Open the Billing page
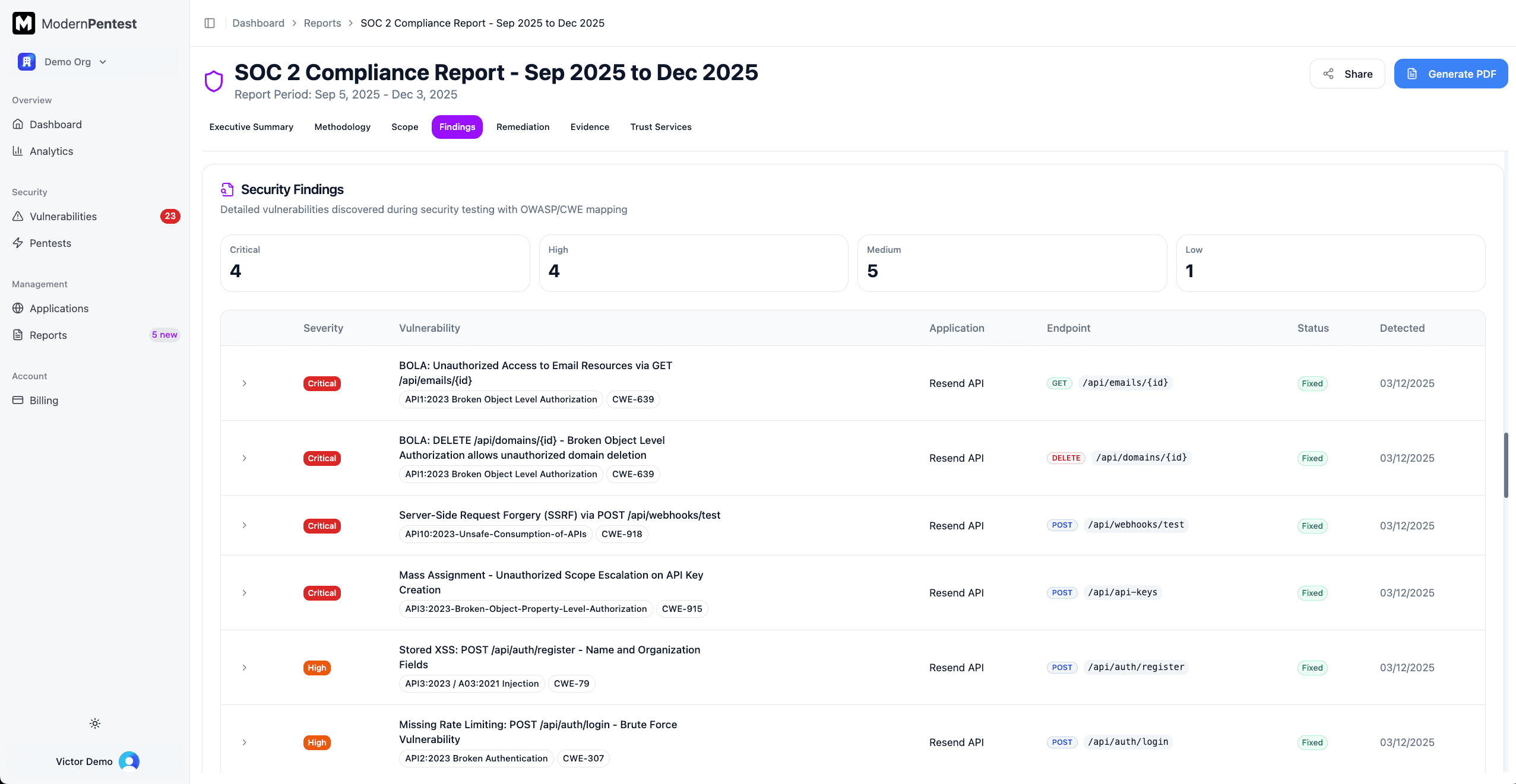1516x784 pixels. click(44, 401)
